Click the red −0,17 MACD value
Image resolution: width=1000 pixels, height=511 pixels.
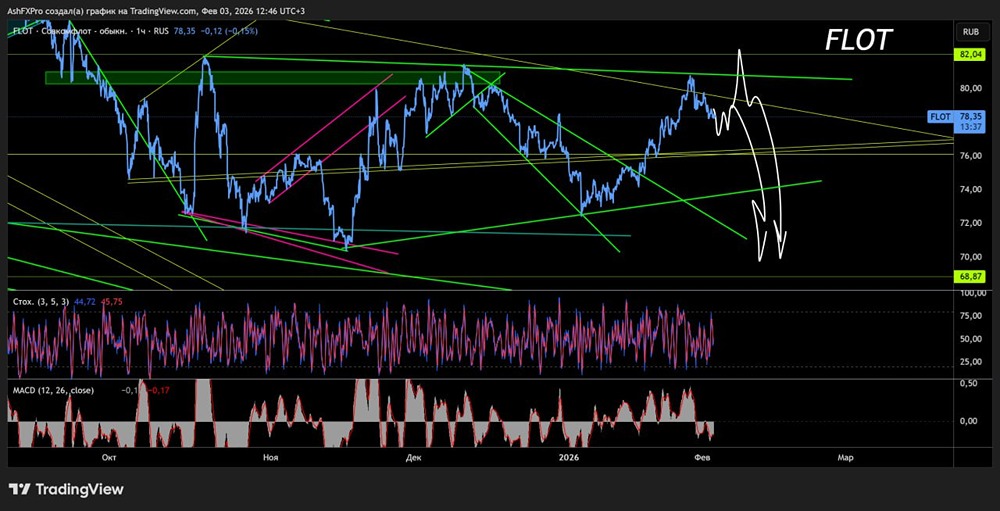159,390
